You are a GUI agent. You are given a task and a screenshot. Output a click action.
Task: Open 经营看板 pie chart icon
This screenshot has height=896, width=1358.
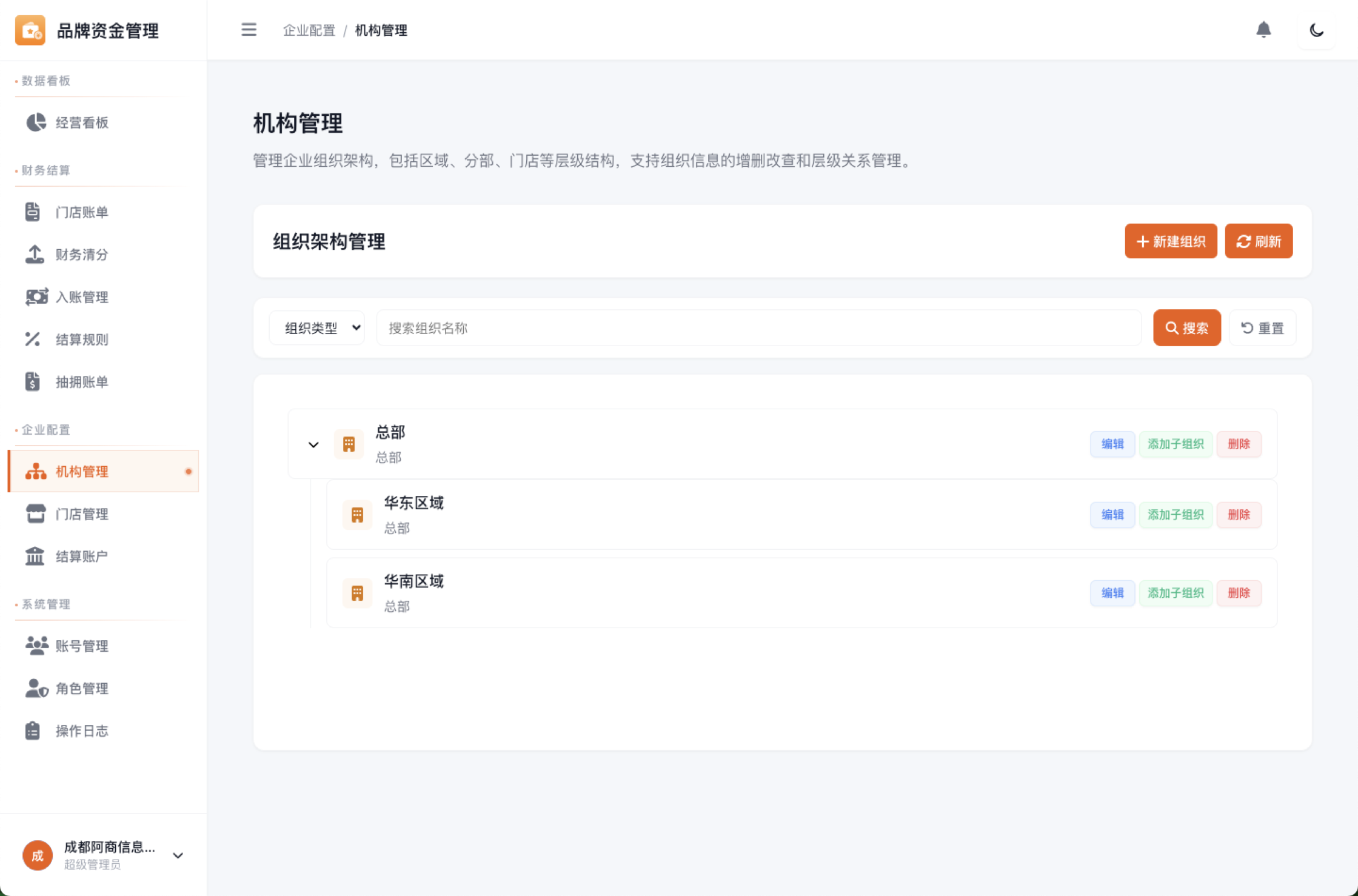pos(36,122)
